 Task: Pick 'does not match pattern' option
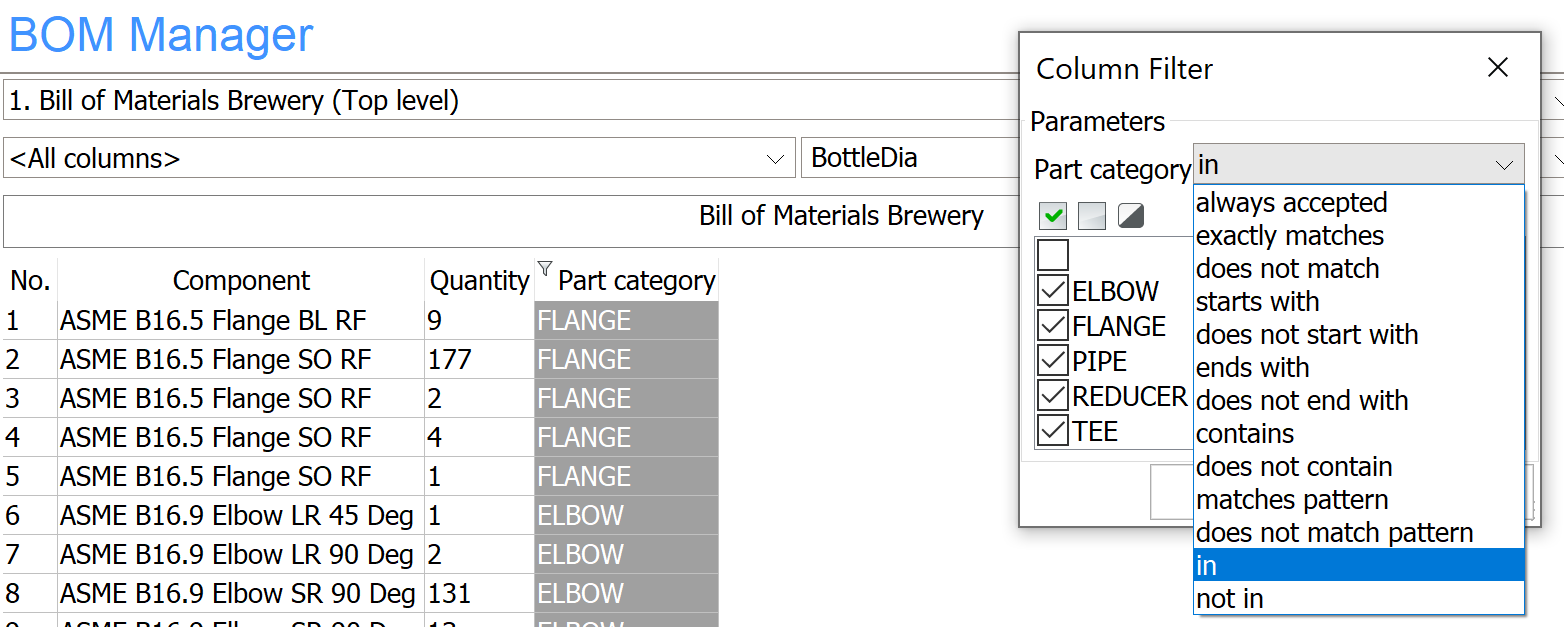point(1334,533)
